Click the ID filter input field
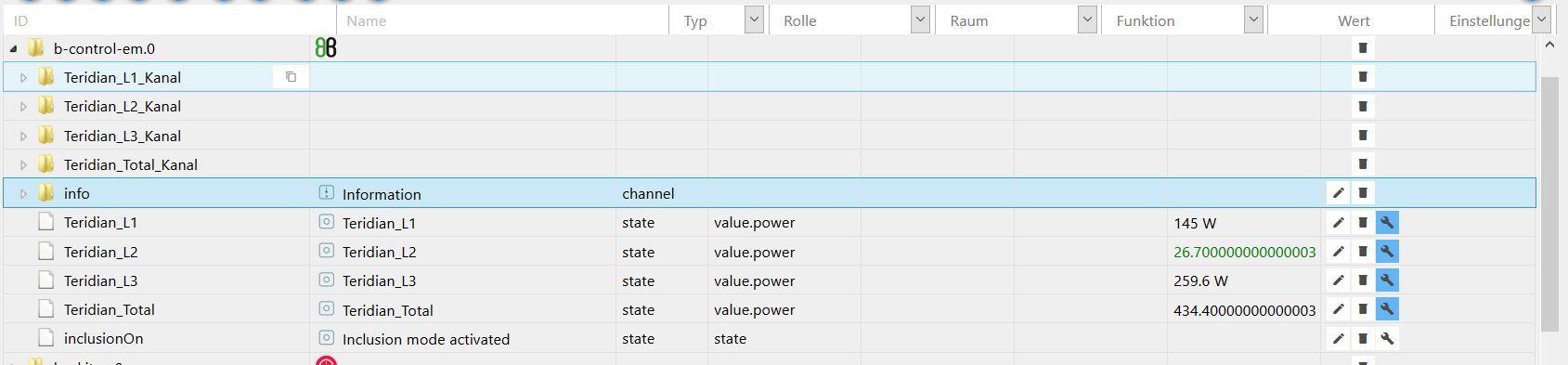The image size is (1568, 365). (169, 20)
